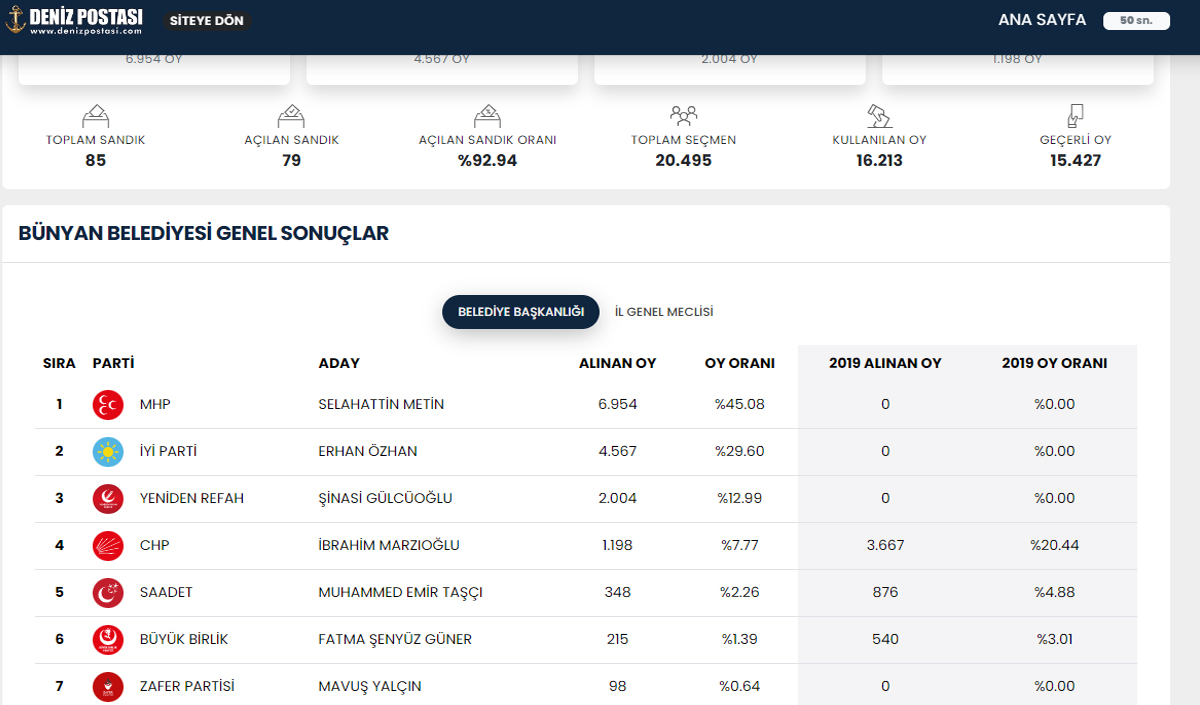Click the MHP party logo
The height and width of the screenshot is (705, 1200).
coord(108,405)
